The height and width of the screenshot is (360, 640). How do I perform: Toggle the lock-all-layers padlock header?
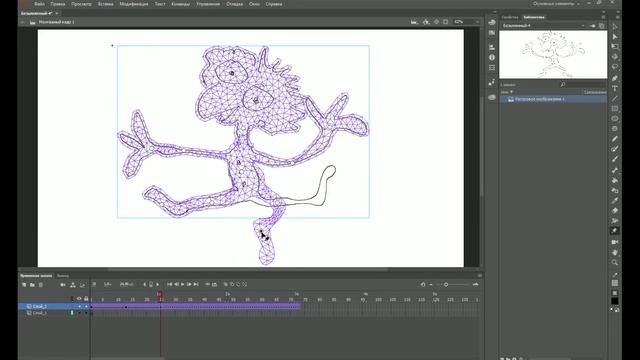[86, 299]
